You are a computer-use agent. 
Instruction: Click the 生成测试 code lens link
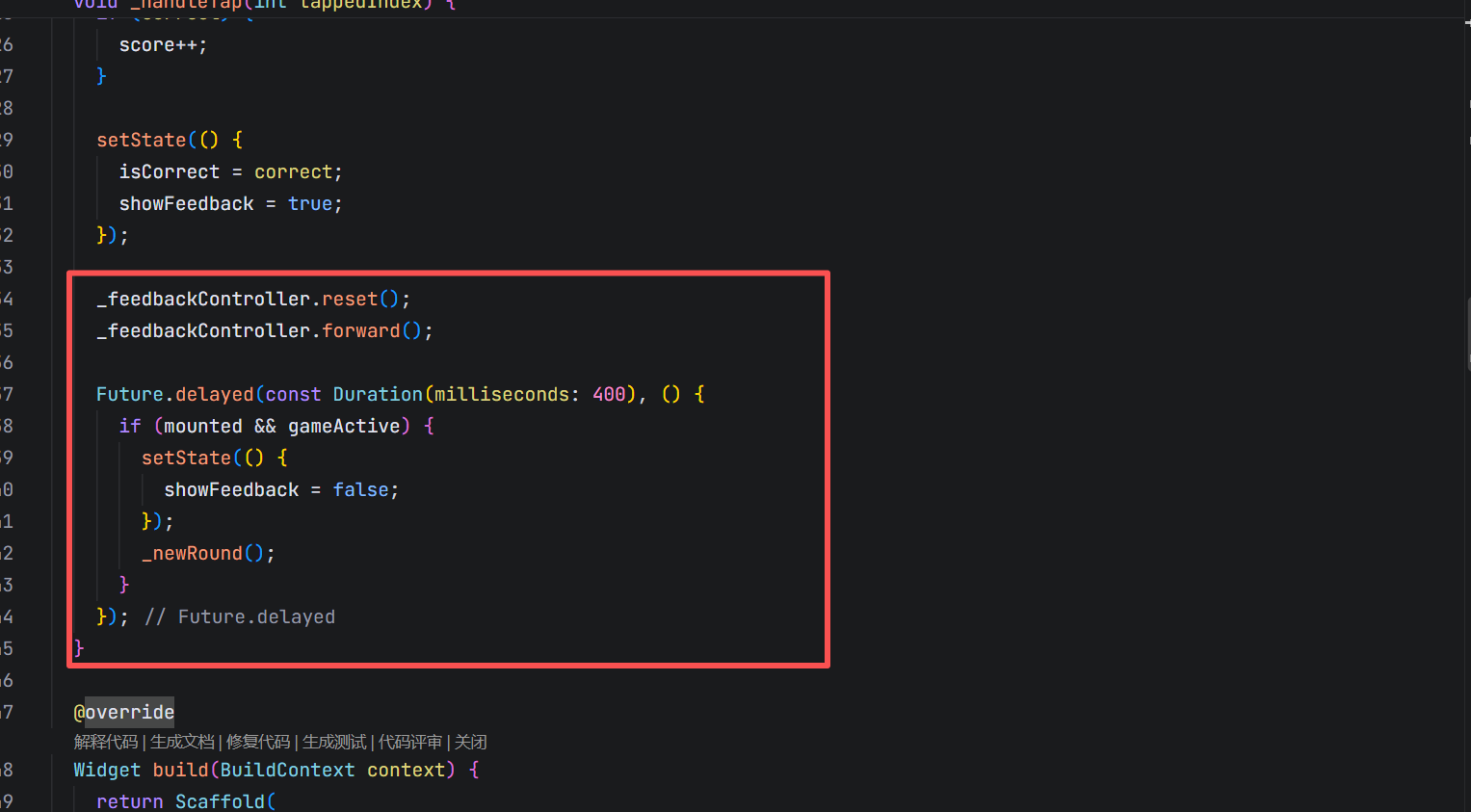pos(334,742)
